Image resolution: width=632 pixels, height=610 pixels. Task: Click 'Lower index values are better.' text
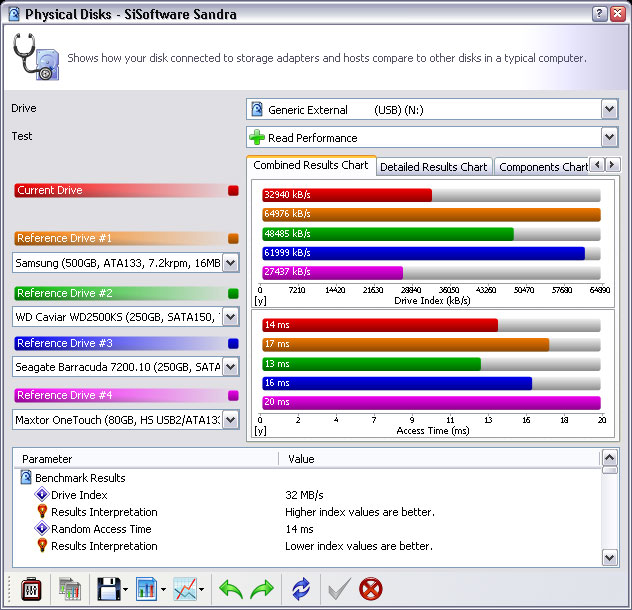pyautogui.click(x=359, y=546)
